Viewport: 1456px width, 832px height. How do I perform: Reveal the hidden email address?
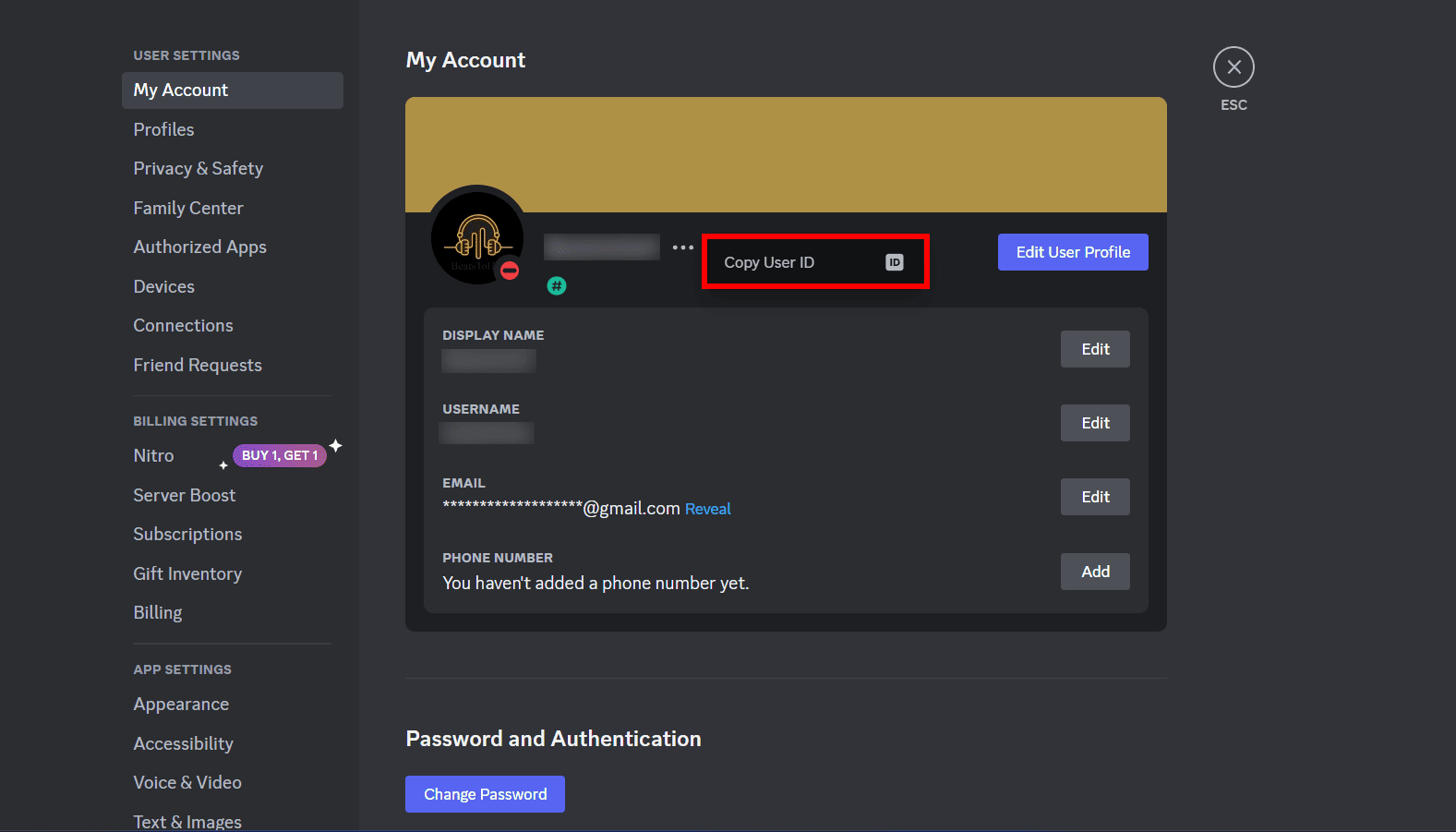click(708, 509)
